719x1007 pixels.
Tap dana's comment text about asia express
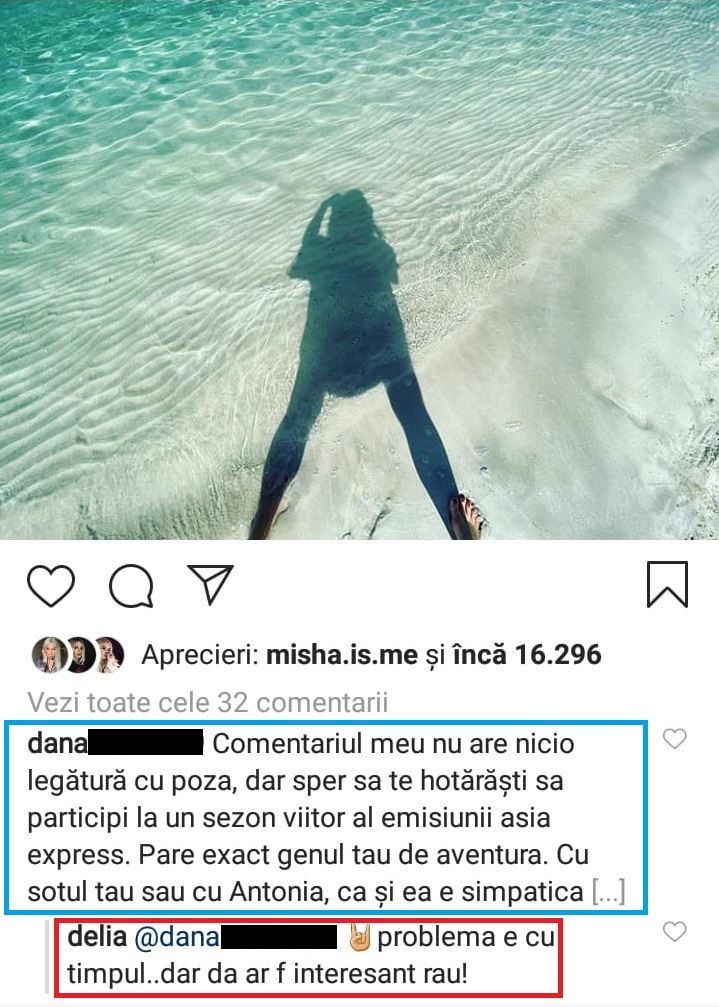tap(326, 818)
